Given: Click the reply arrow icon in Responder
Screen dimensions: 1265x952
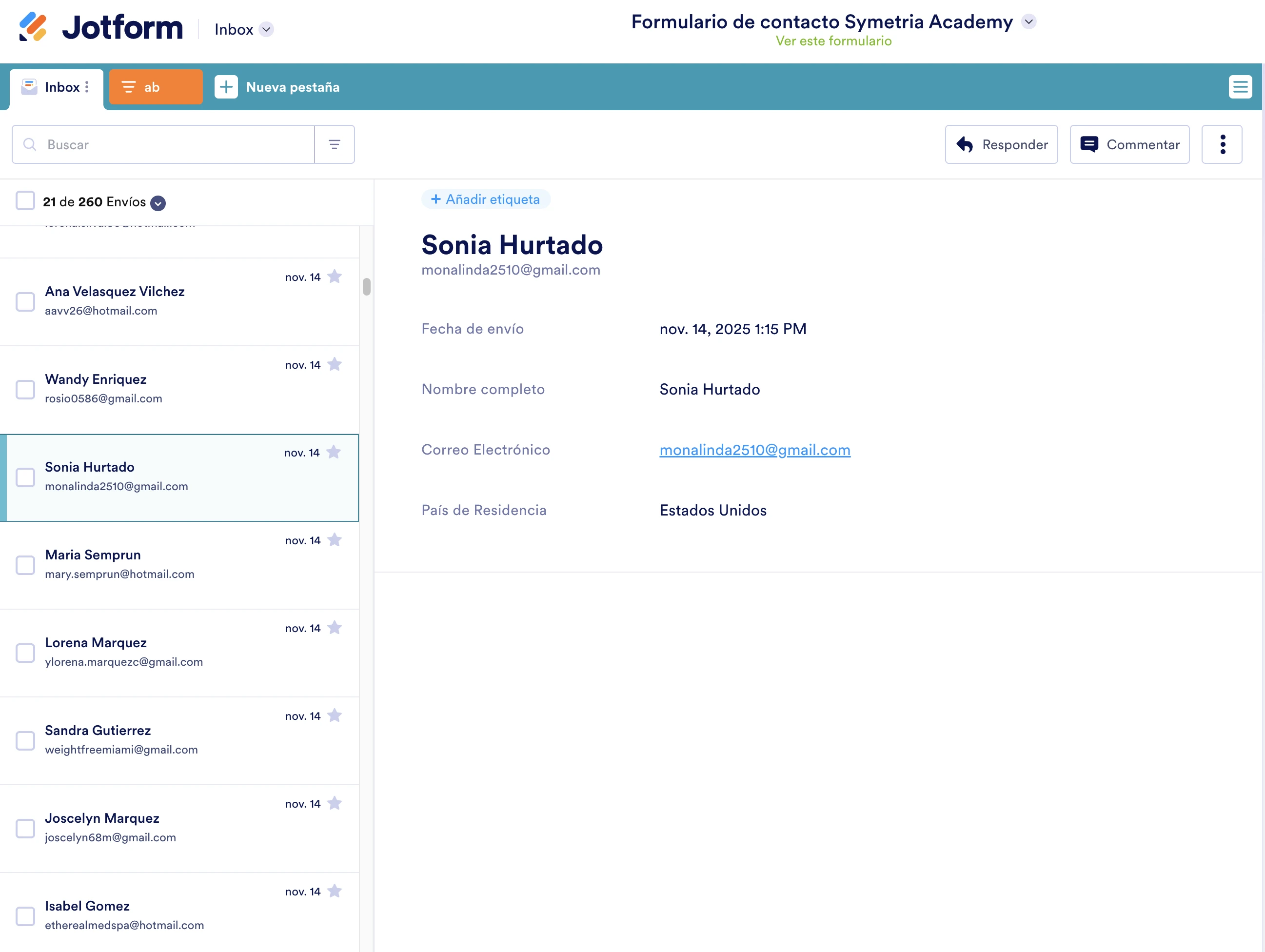Looking at the screenshot, I should point(965,144).
